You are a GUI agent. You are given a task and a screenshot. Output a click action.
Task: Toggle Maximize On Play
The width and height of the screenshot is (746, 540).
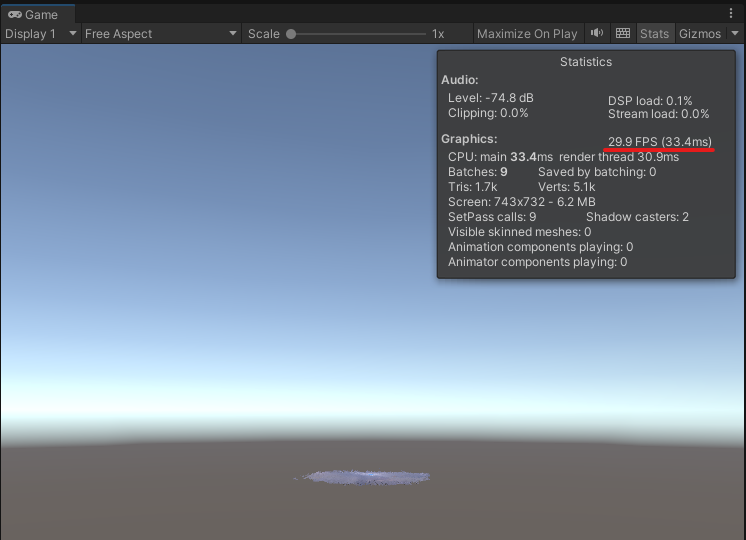(527, 33)
